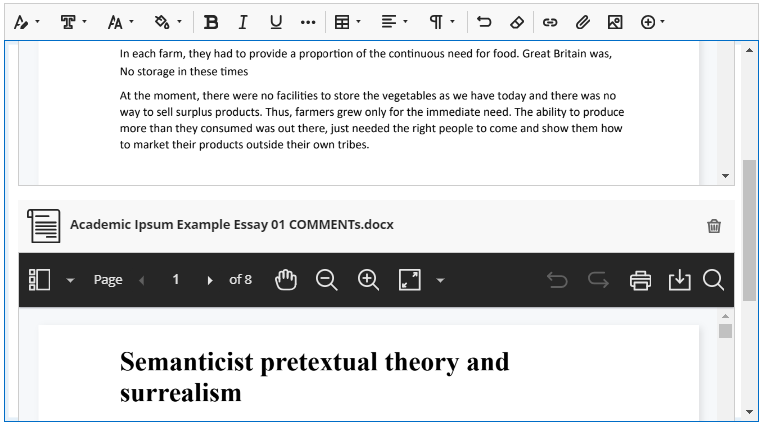Screen dimensions: 763x424
Task: Attach a file with paperclip icon
Action: pos(582,21)
